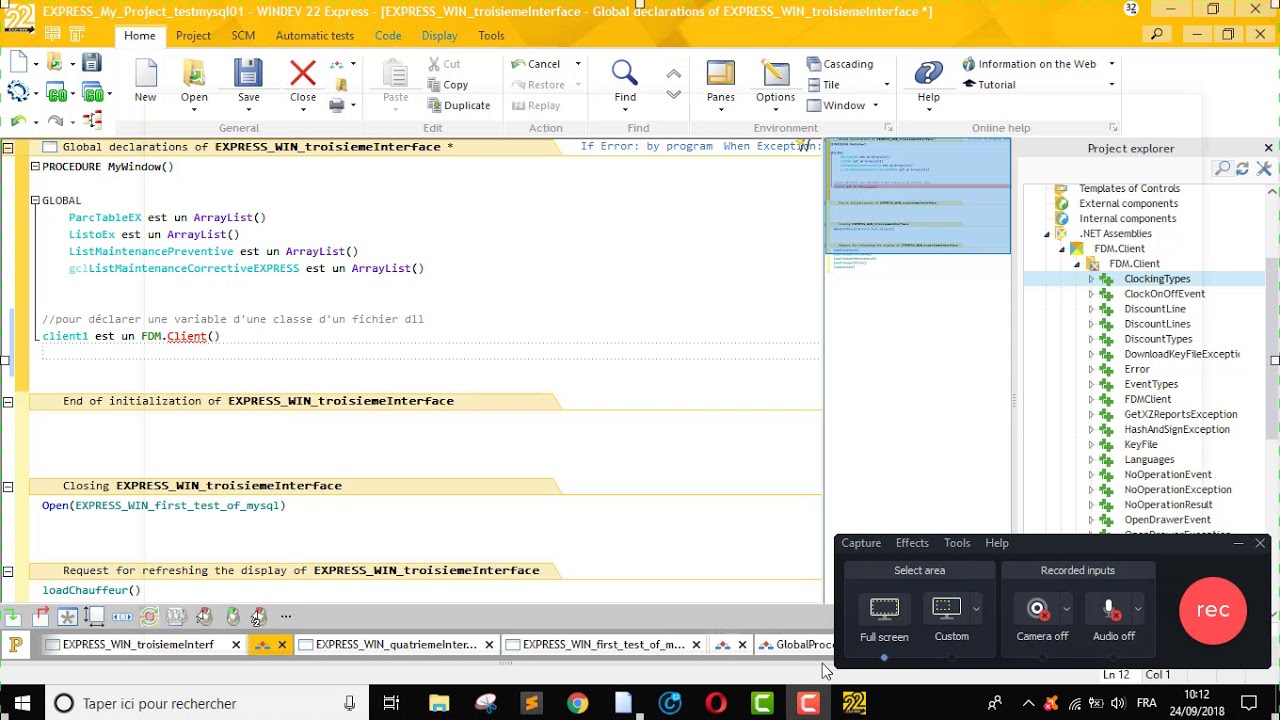1280x720 pixels.
Task: Click the Copy button in Edit group
Action: coord(447,85)
